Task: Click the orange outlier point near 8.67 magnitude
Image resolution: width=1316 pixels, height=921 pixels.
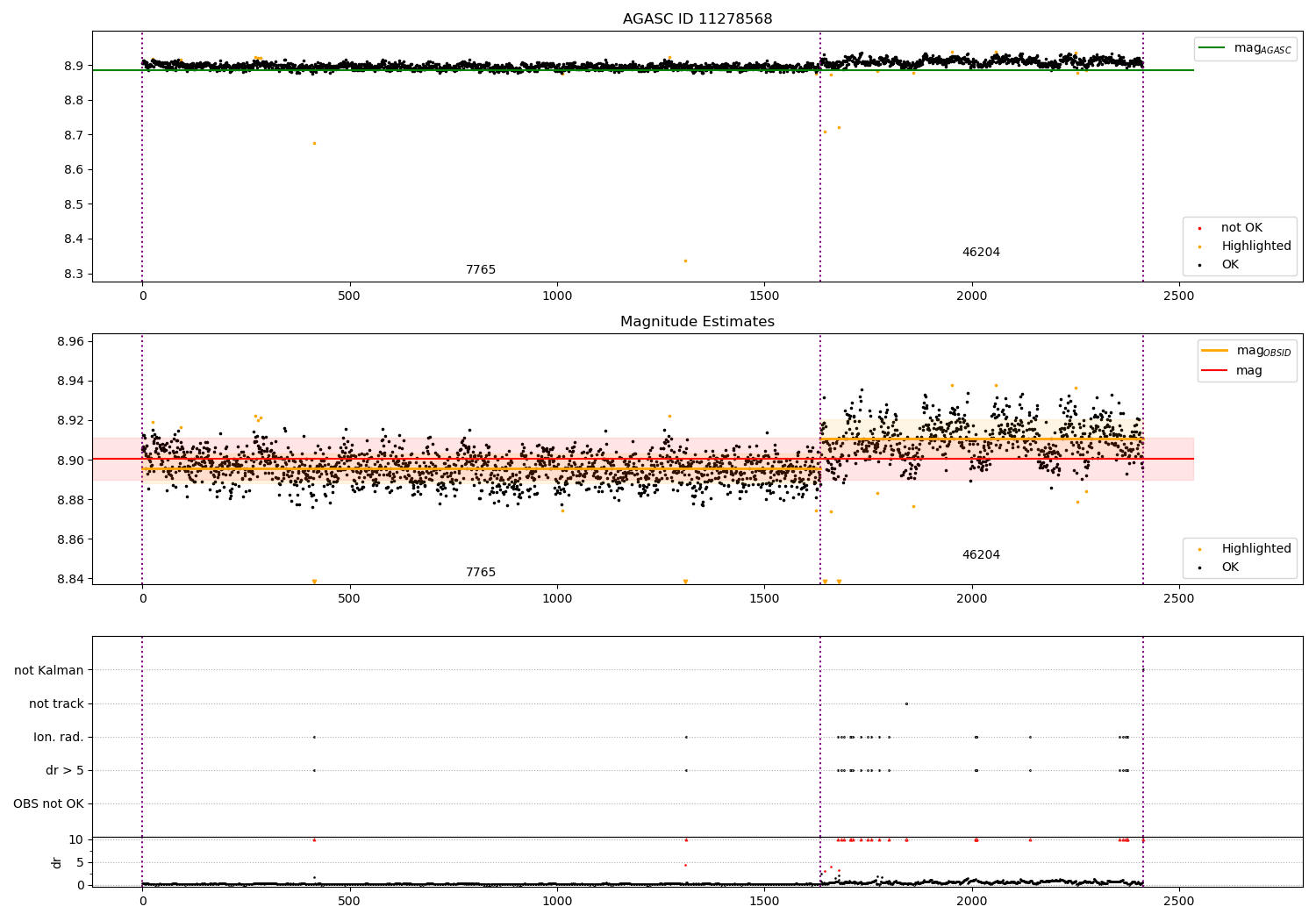Action: point(314,143)
